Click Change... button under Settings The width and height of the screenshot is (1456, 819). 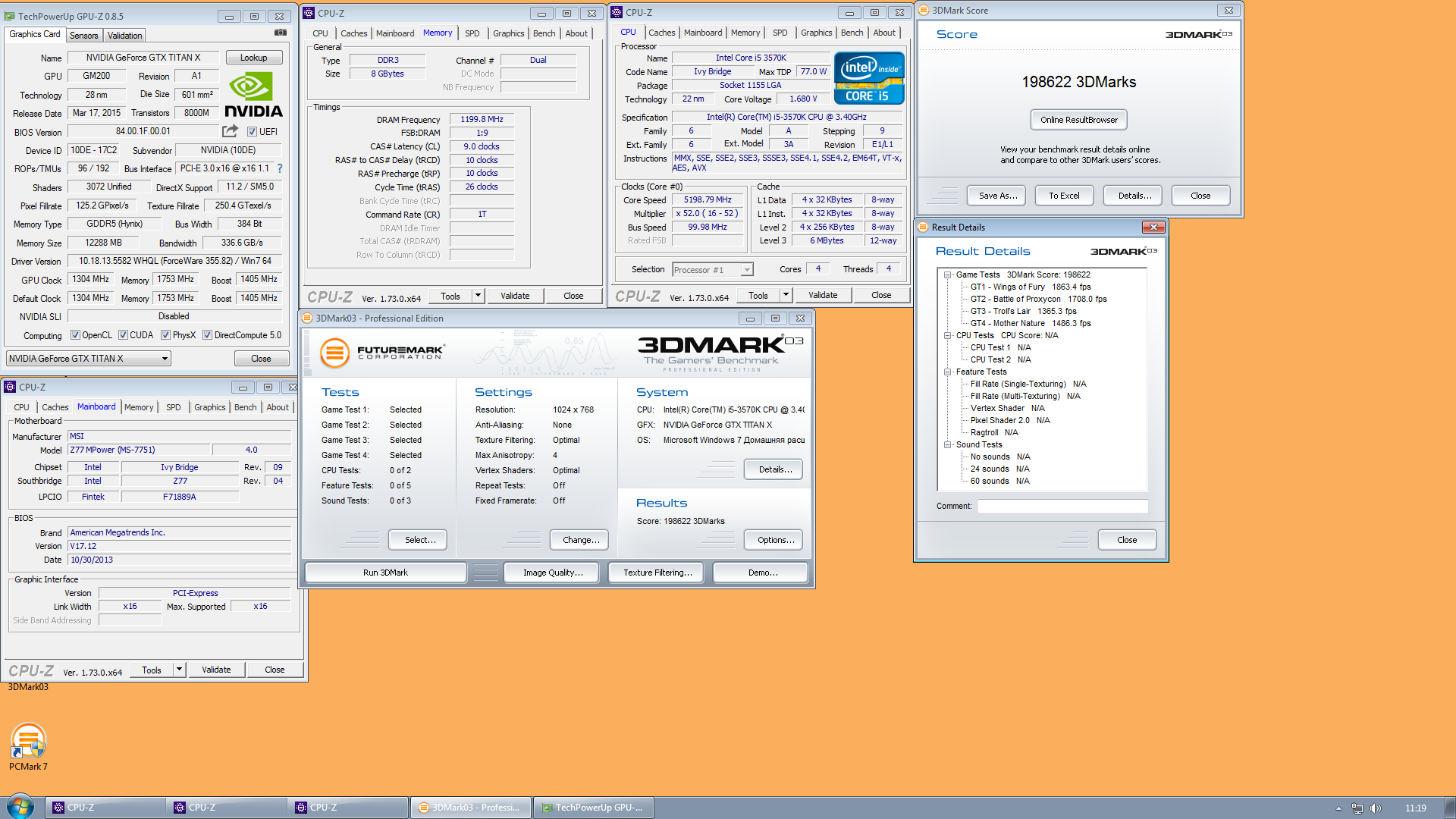579,540
